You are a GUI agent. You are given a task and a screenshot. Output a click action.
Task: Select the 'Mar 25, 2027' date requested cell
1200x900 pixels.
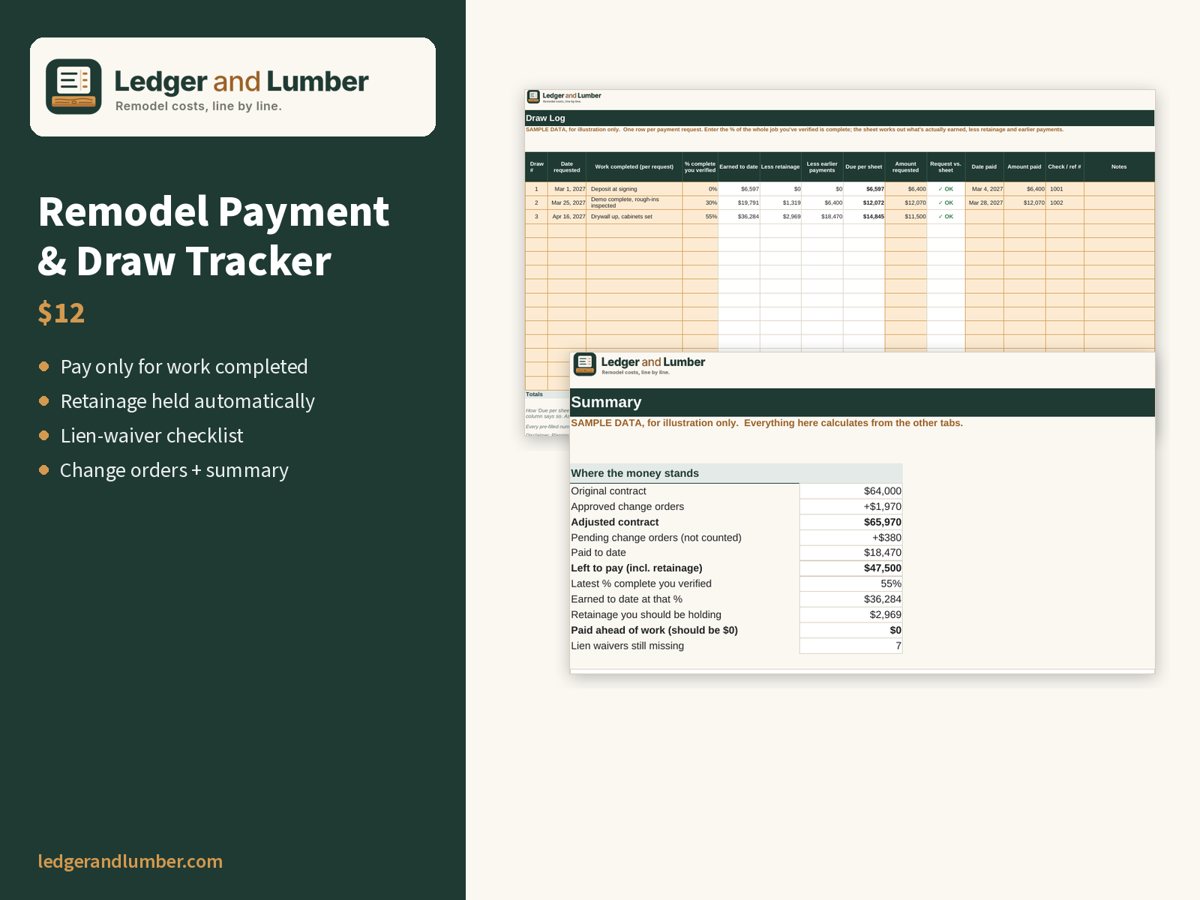click(567, 203)
